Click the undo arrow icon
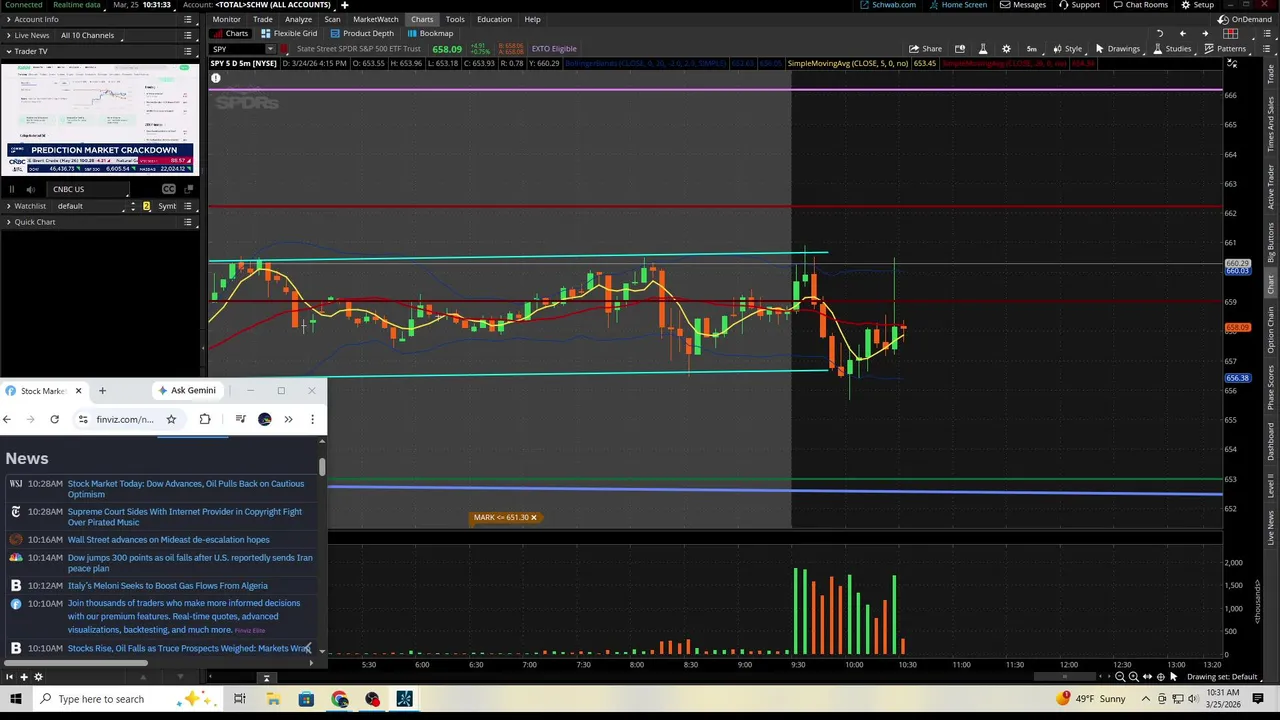 pyautogui.click(x=1160, y=33)
